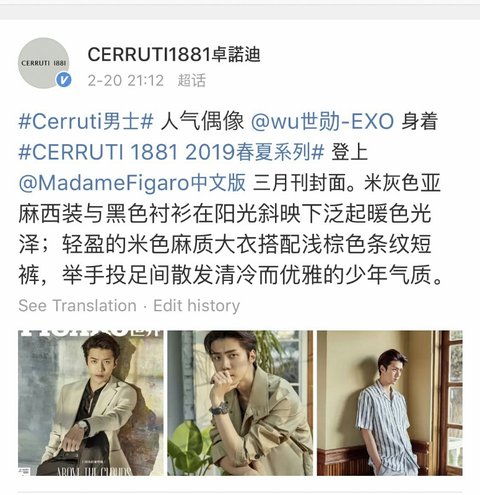Tap the 人气偶像 text in the post
Viewport: 480px width, 495px height.
point(202,121)
